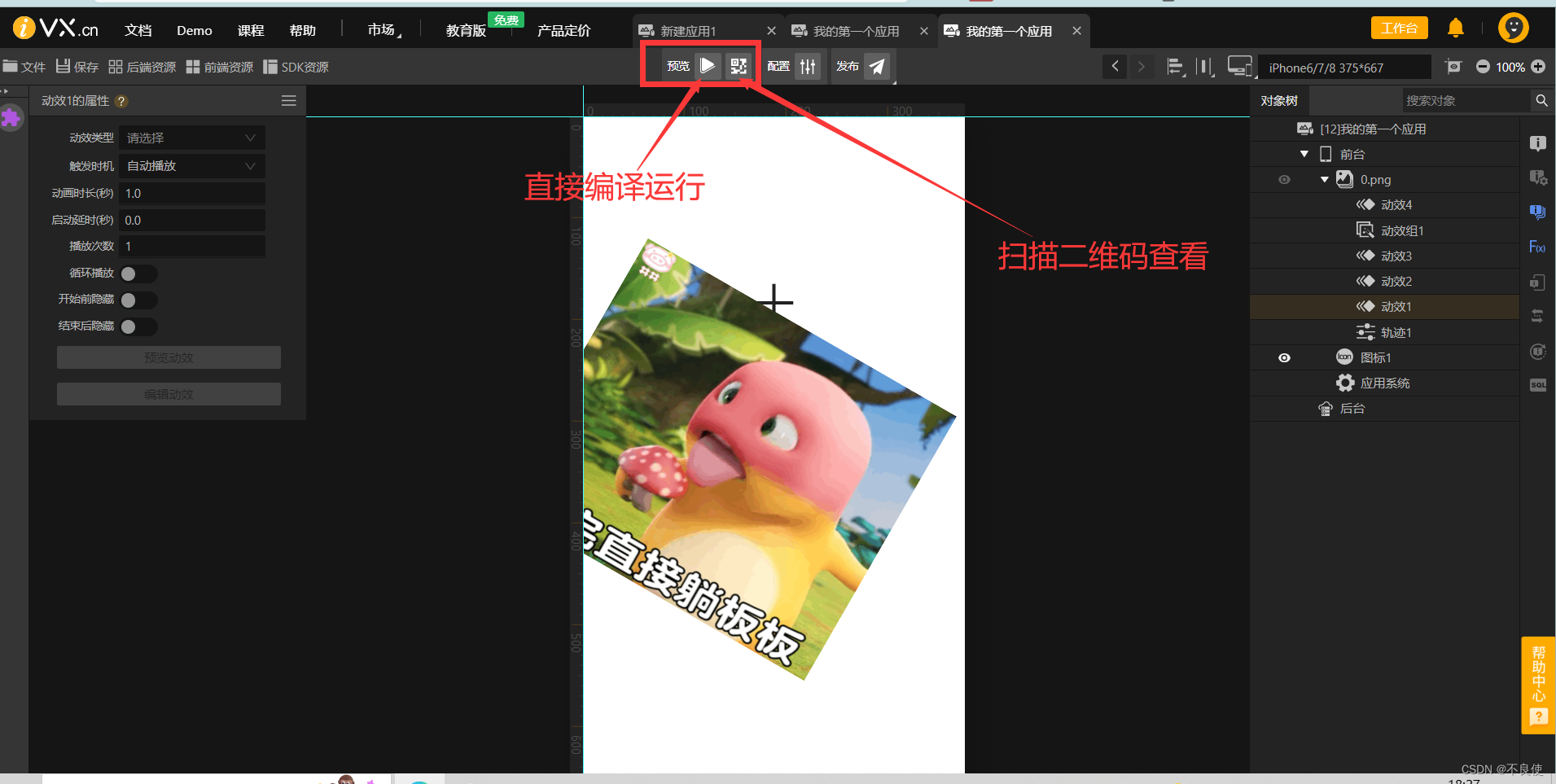Select 动效组1 in the object tree
The width and height of the screenshot is (1556, 784).
point(1384,230)
